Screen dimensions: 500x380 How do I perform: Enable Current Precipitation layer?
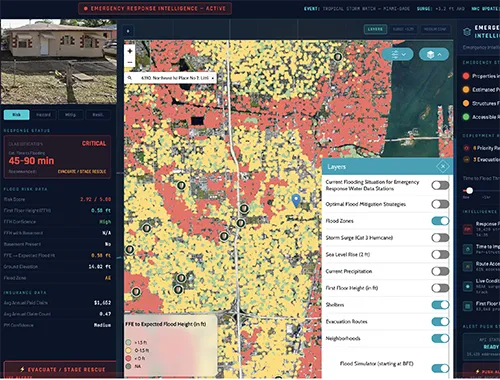440,271
